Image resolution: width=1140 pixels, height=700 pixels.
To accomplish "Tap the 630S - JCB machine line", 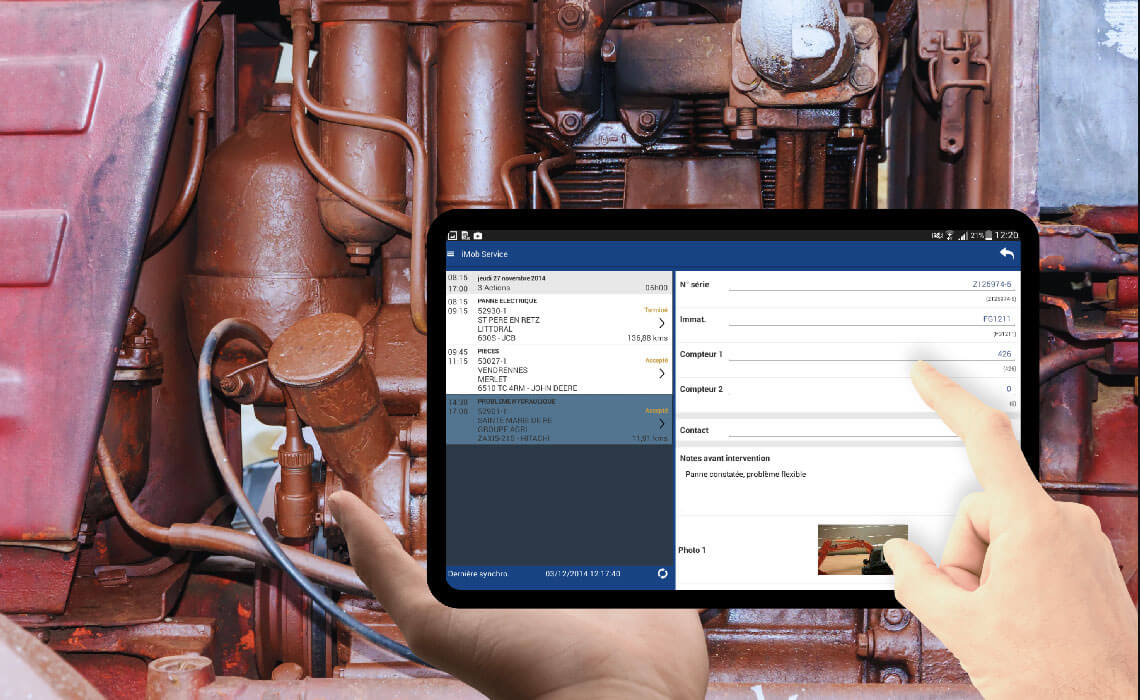I will pyautogui.click(x=497, y=338).
